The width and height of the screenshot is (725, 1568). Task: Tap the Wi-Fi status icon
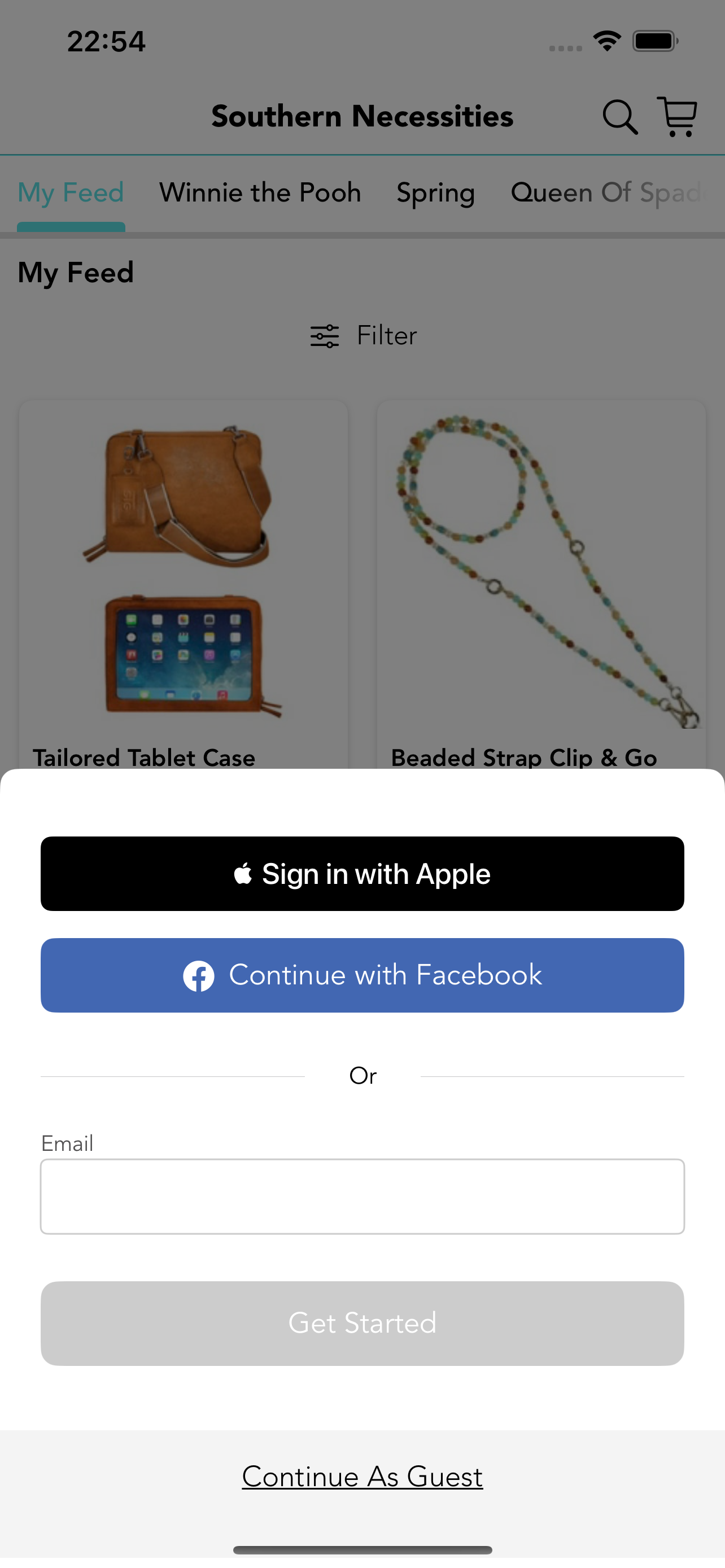point(607,41)
